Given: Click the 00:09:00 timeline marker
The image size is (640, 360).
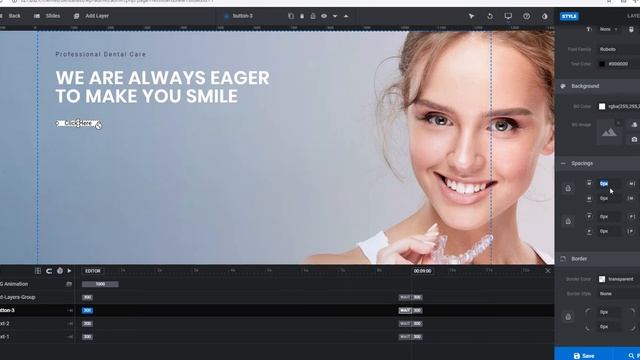Looking at the screenshot, I should pyautogui.click(x=422, y=271).
